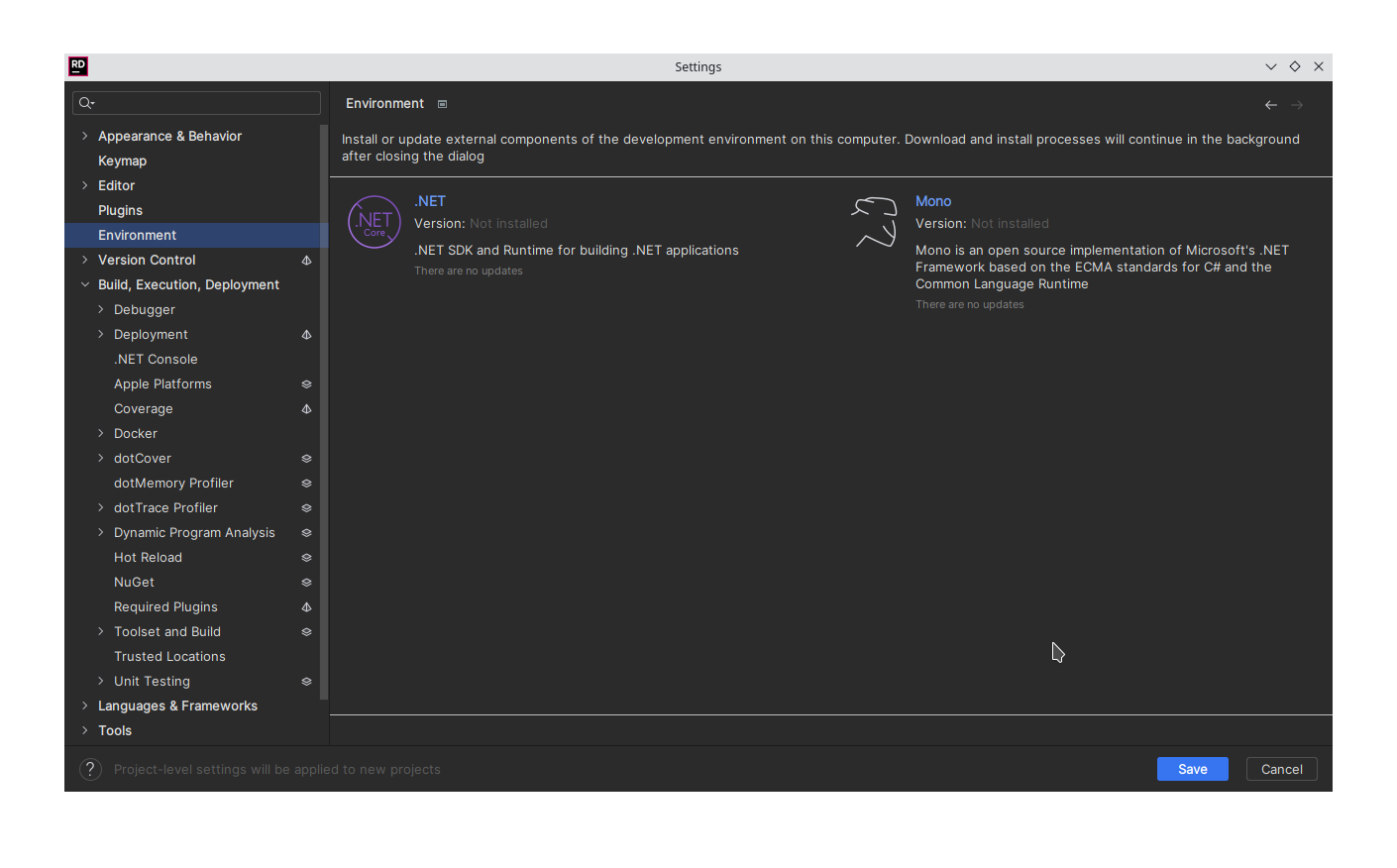1397x868 pixels.
Task: Open the Hot Reload settings
Action: [148, 557]
